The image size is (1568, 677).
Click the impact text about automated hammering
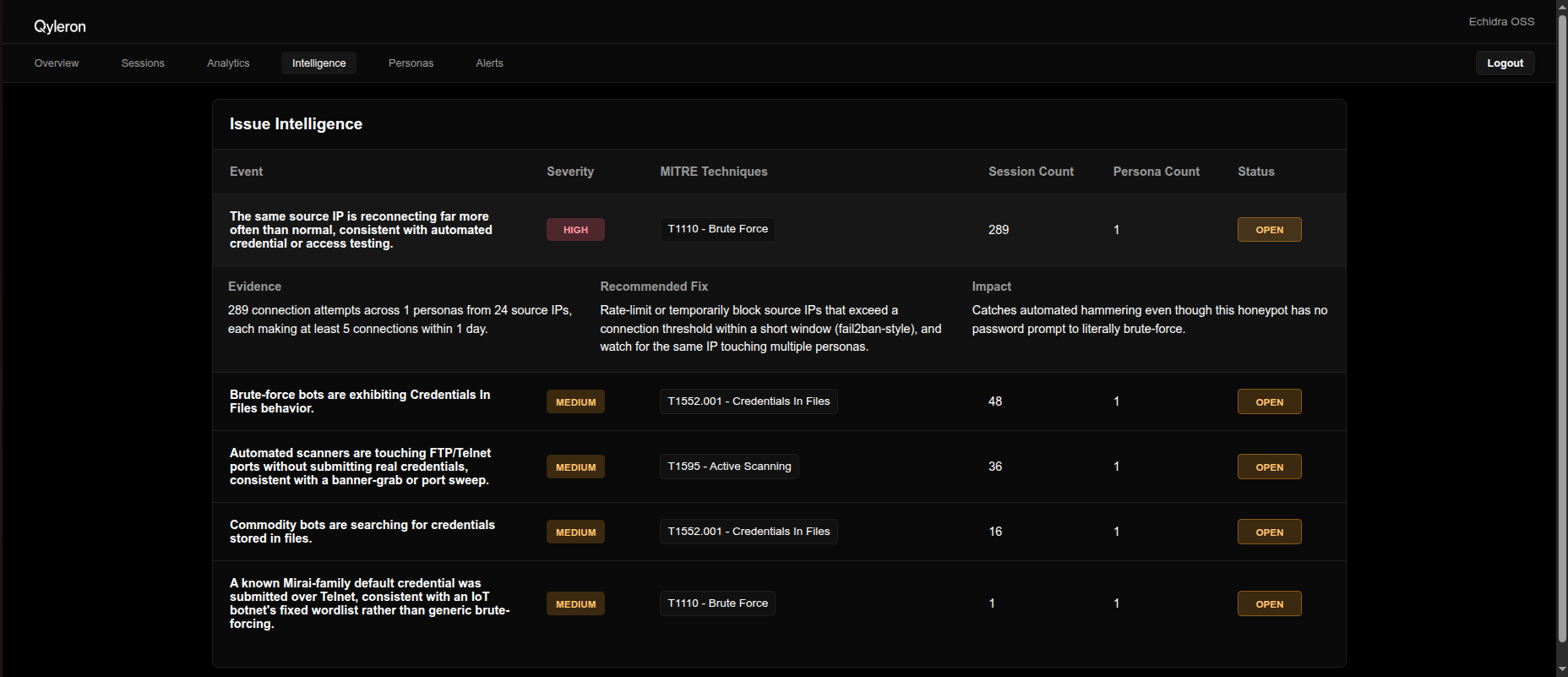coord(1149,319)
